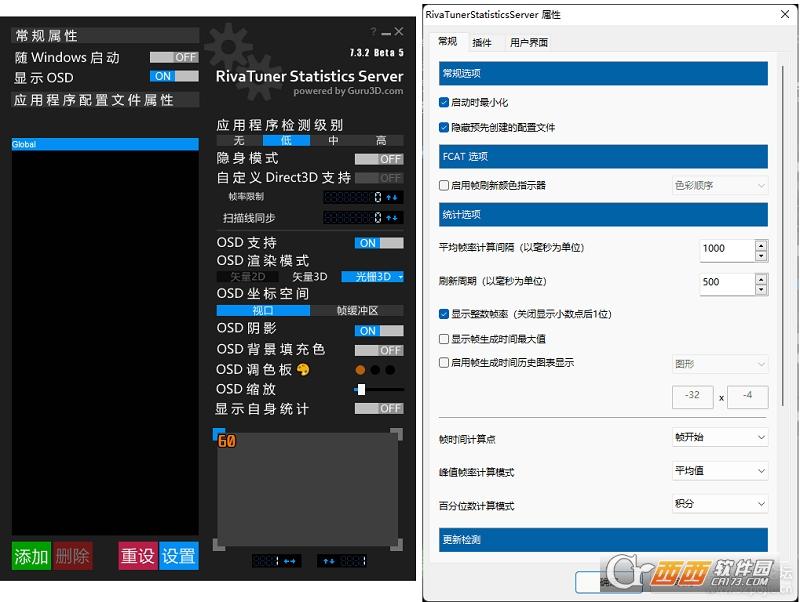Click the OSD zoom slider handle

(361, 390)
